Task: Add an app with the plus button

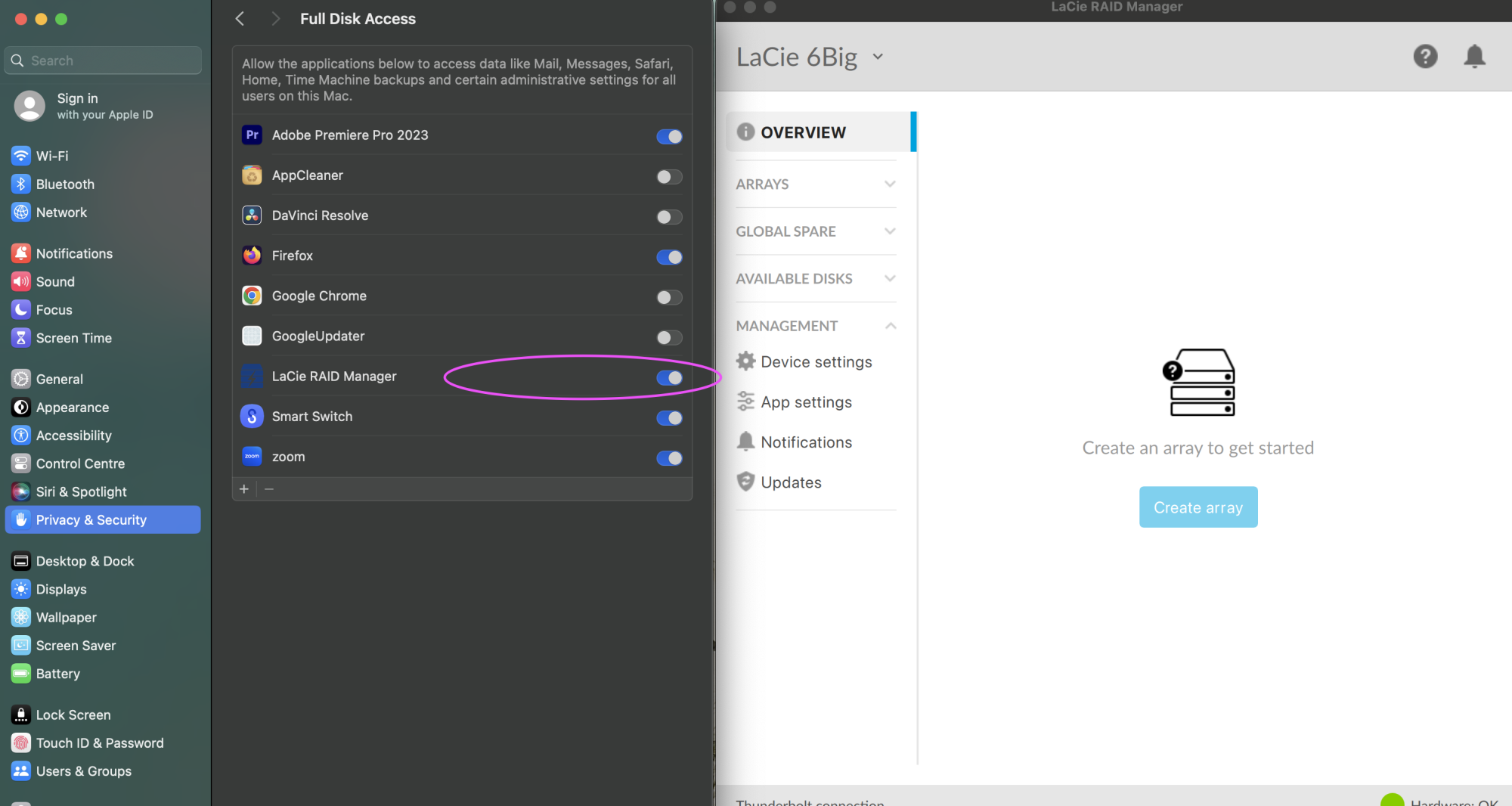Action: (x=244, y=489)
